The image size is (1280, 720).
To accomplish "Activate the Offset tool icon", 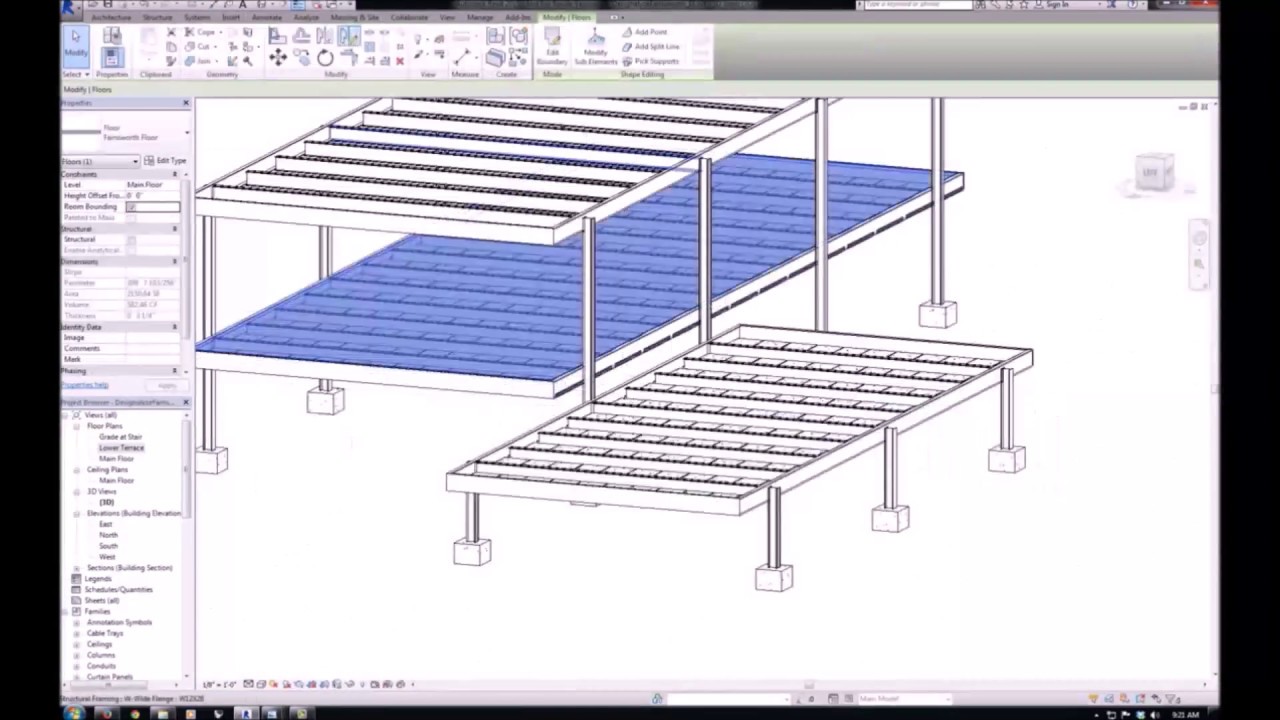I will point(301,36).
